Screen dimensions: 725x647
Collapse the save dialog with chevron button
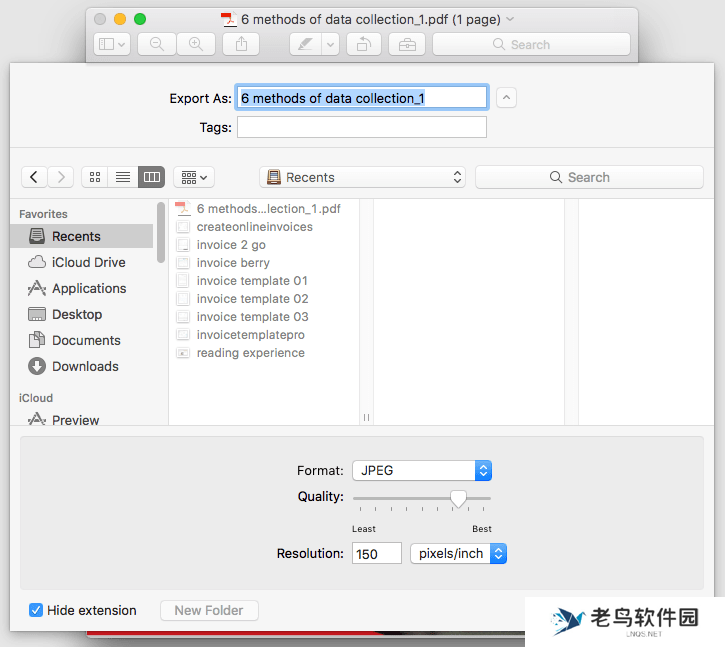(x=507, y=98)
